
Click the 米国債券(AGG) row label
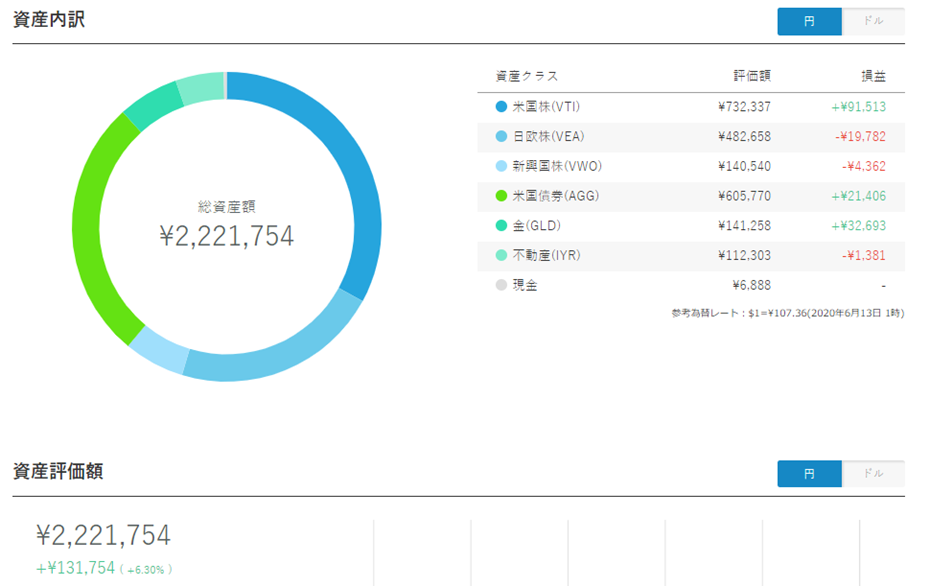553,196
